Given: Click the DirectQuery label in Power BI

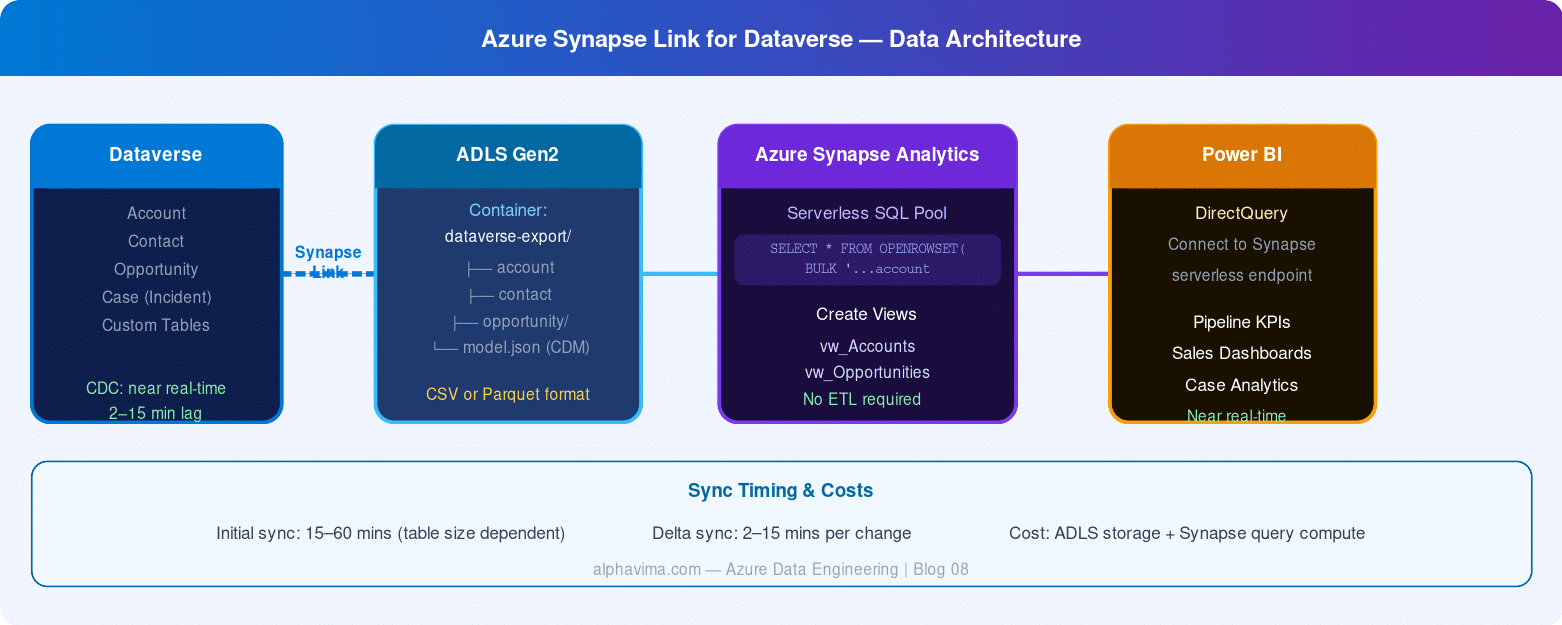Looking at the screenshot, I should (1242, 213).
